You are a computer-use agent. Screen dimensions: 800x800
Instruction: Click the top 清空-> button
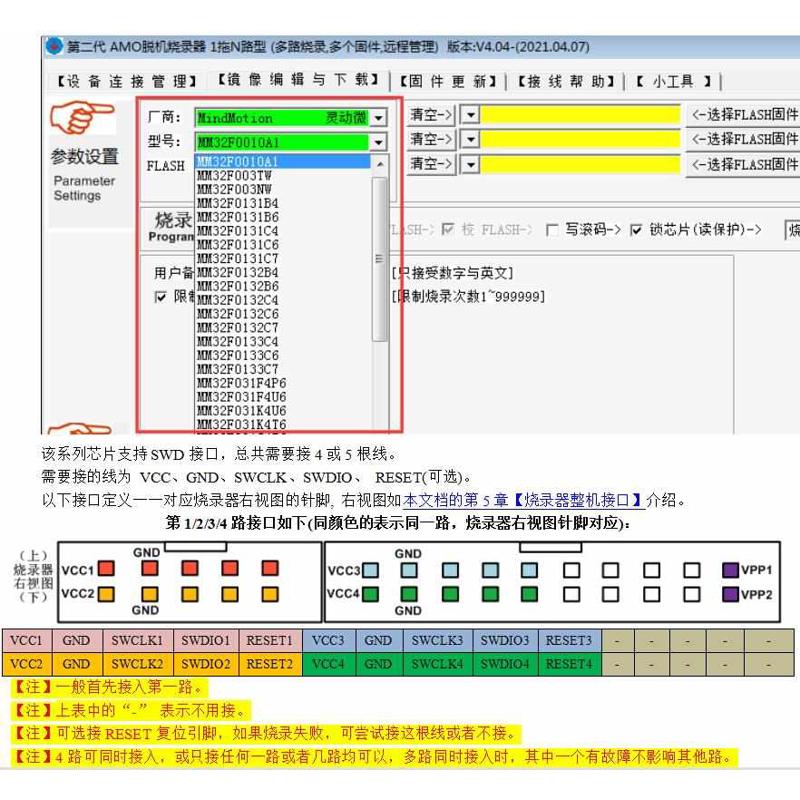(x=431, y=115)
